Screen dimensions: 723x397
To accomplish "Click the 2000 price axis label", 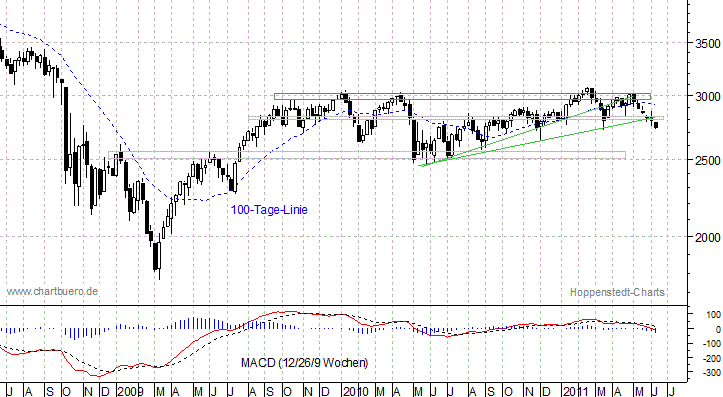I will (707, 237).
